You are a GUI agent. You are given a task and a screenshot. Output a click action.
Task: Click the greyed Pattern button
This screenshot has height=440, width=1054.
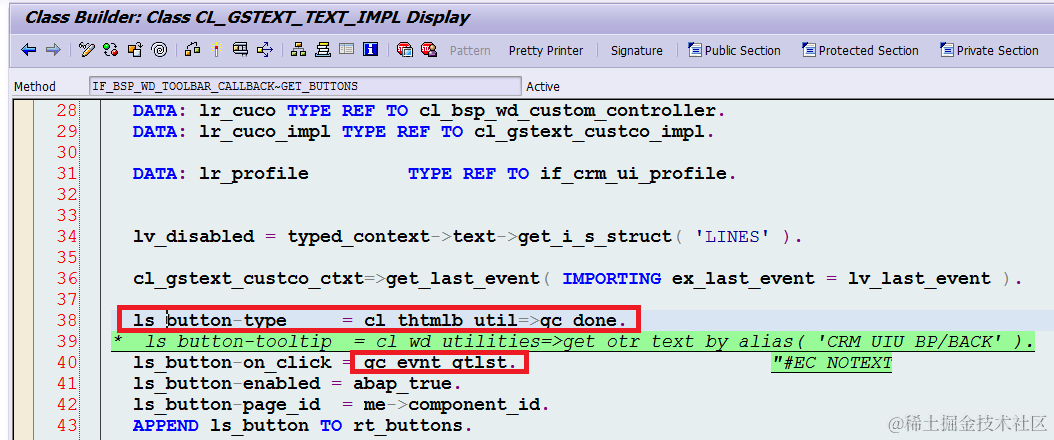(x=470, y=50)
